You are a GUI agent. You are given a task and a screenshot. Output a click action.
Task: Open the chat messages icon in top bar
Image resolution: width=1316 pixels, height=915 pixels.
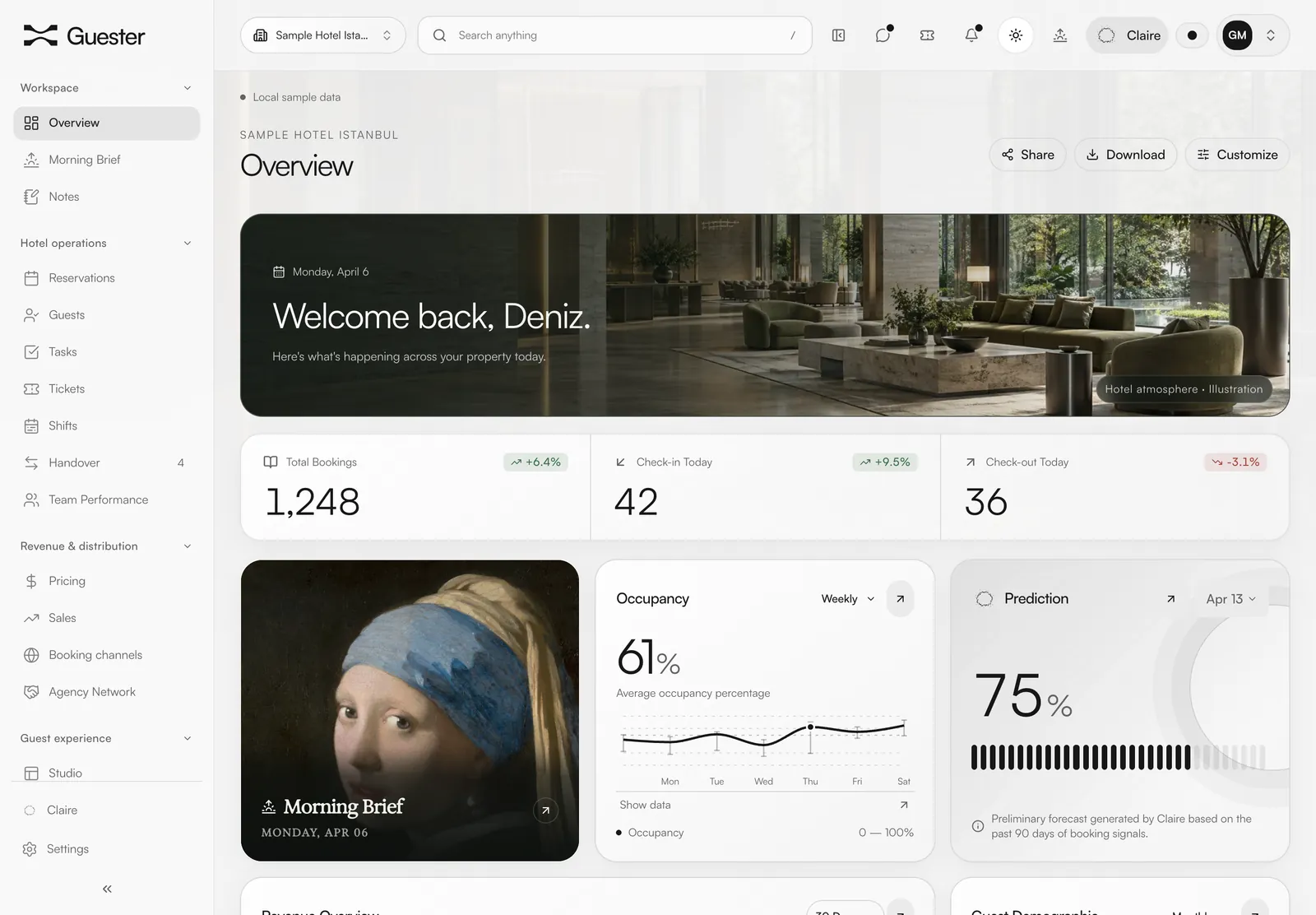[x=883, y=35]
